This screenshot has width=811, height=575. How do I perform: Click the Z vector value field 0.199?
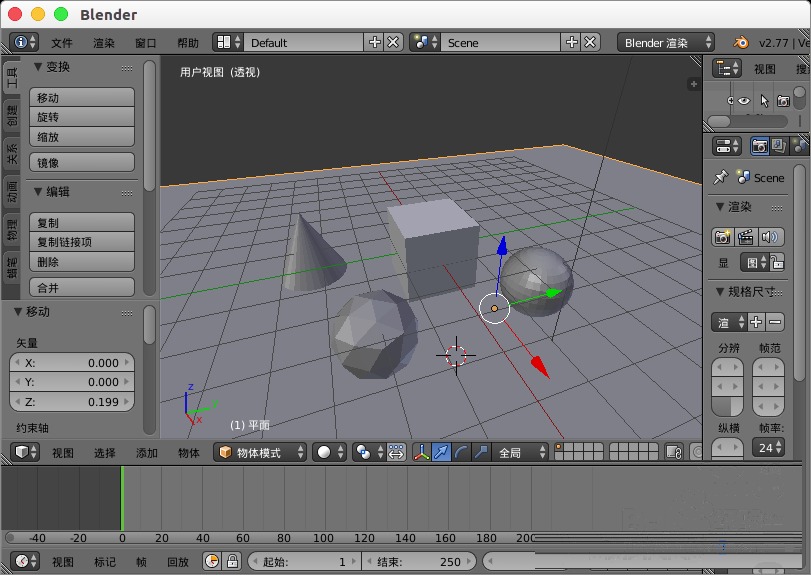[x=72, y=402]
